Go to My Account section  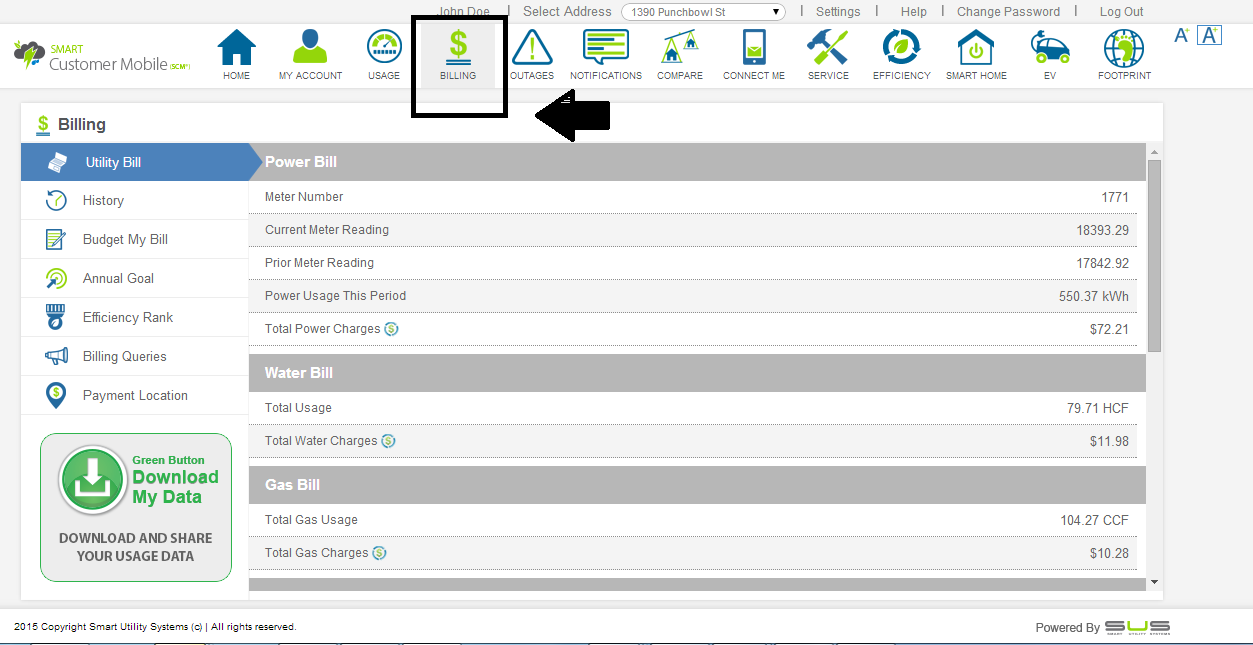point(310,54)
